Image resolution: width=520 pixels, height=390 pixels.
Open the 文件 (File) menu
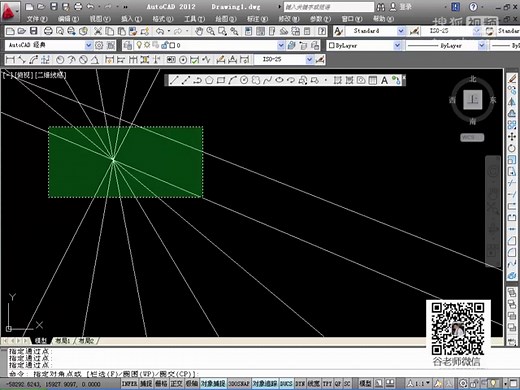coord(37,19)
